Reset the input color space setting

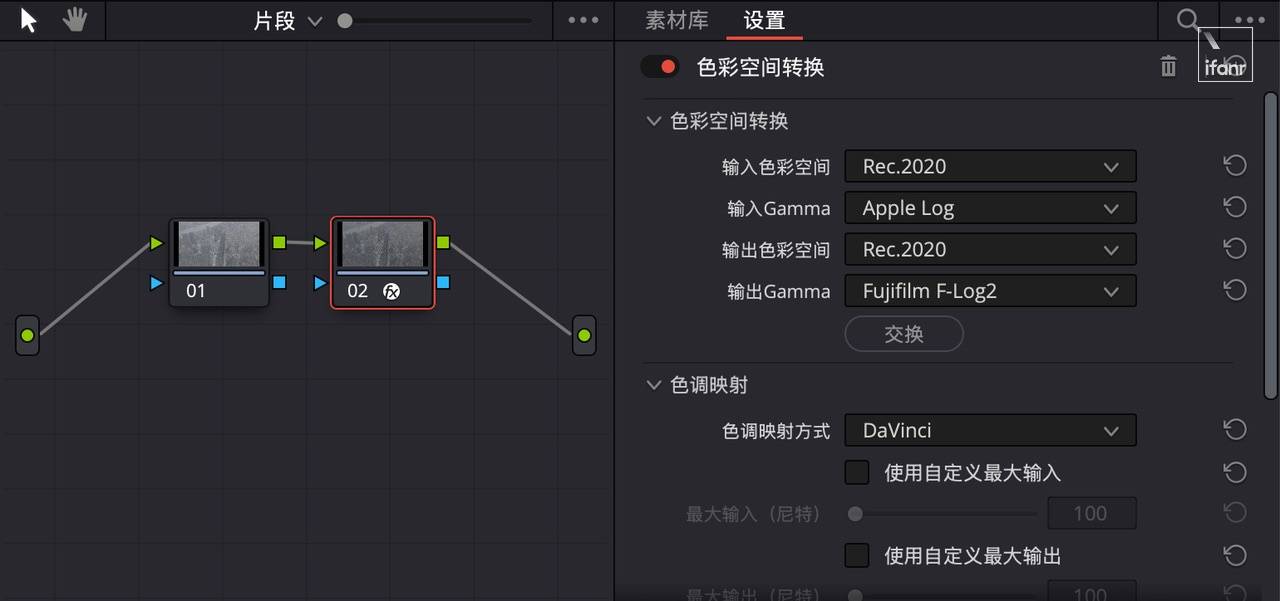click(1235, 166)
